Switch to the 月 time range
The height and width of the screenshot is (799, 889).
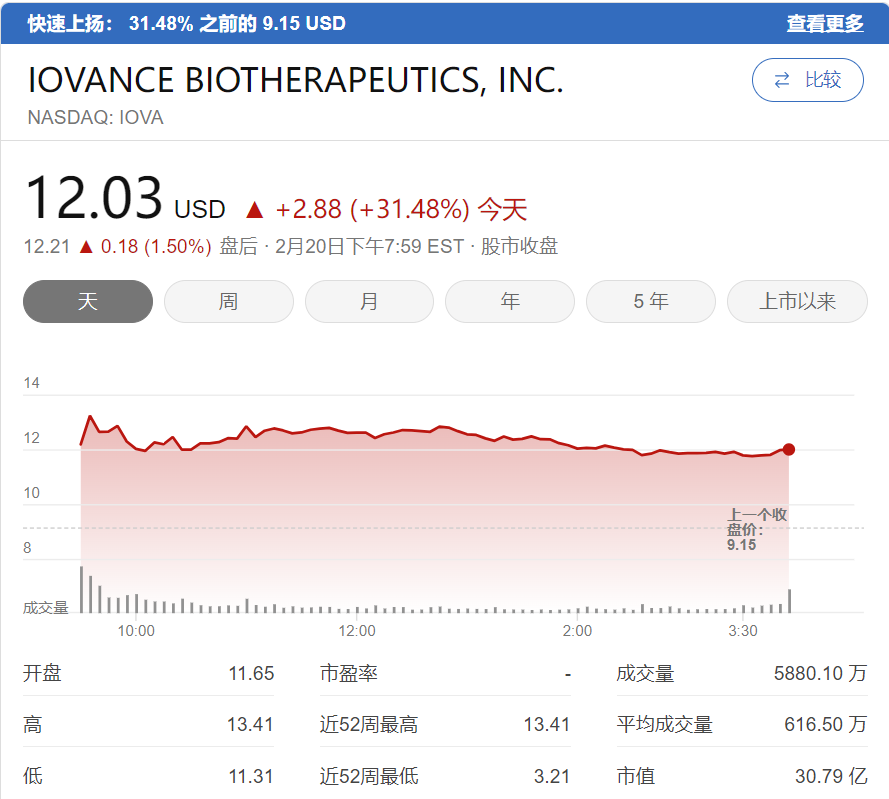pyautogui.click(x=369, y=301)
